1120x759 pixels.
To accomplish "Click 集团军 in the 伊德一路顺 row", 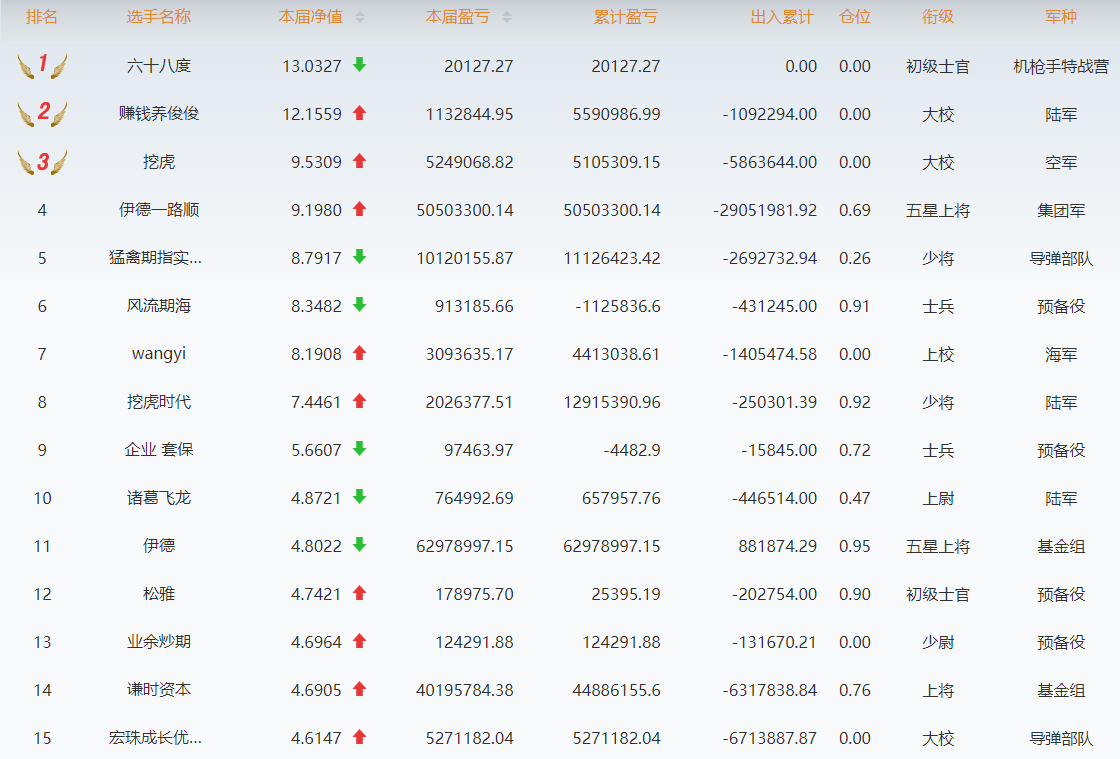I will [1061, 210].
